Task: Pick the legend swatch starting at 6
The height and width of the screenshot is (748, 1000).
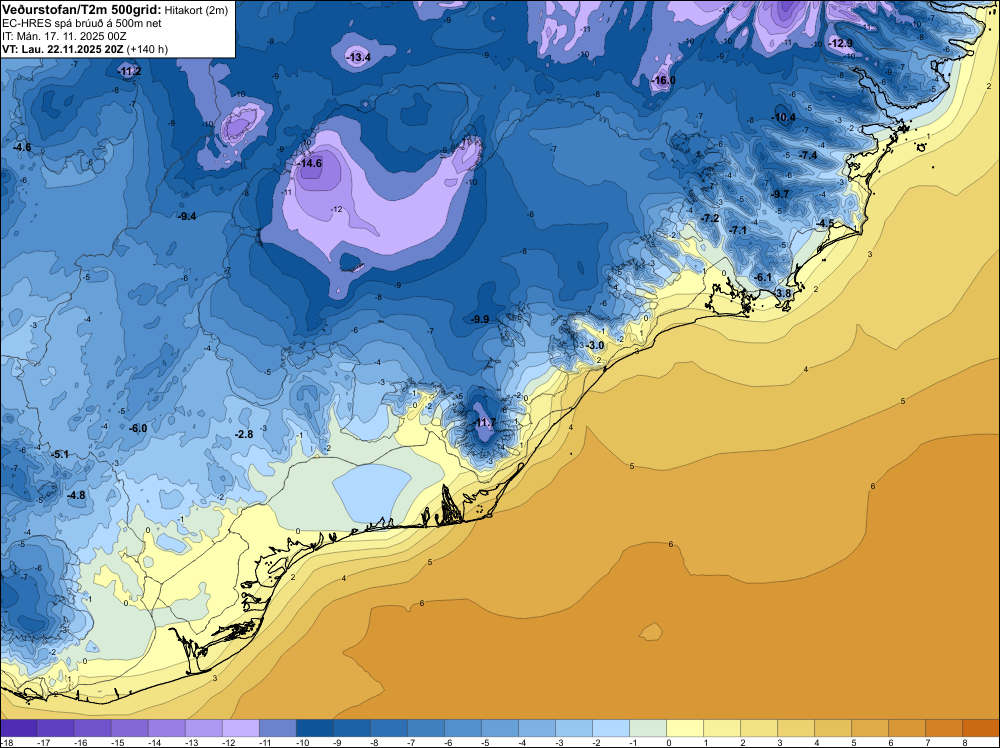Action: 906,729
